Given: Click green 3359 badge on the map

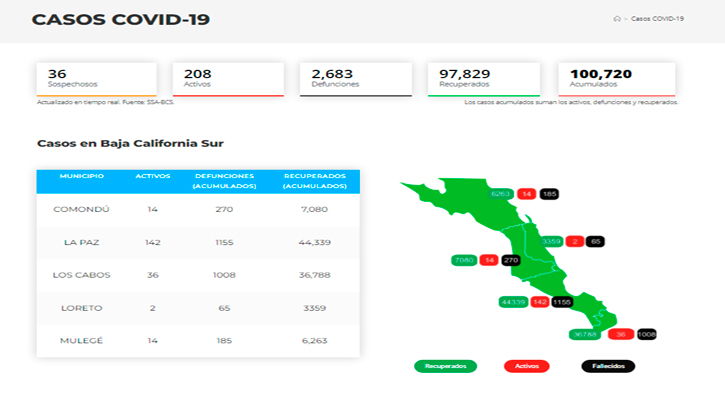Looking at the screenshot, I should [551, 241].
